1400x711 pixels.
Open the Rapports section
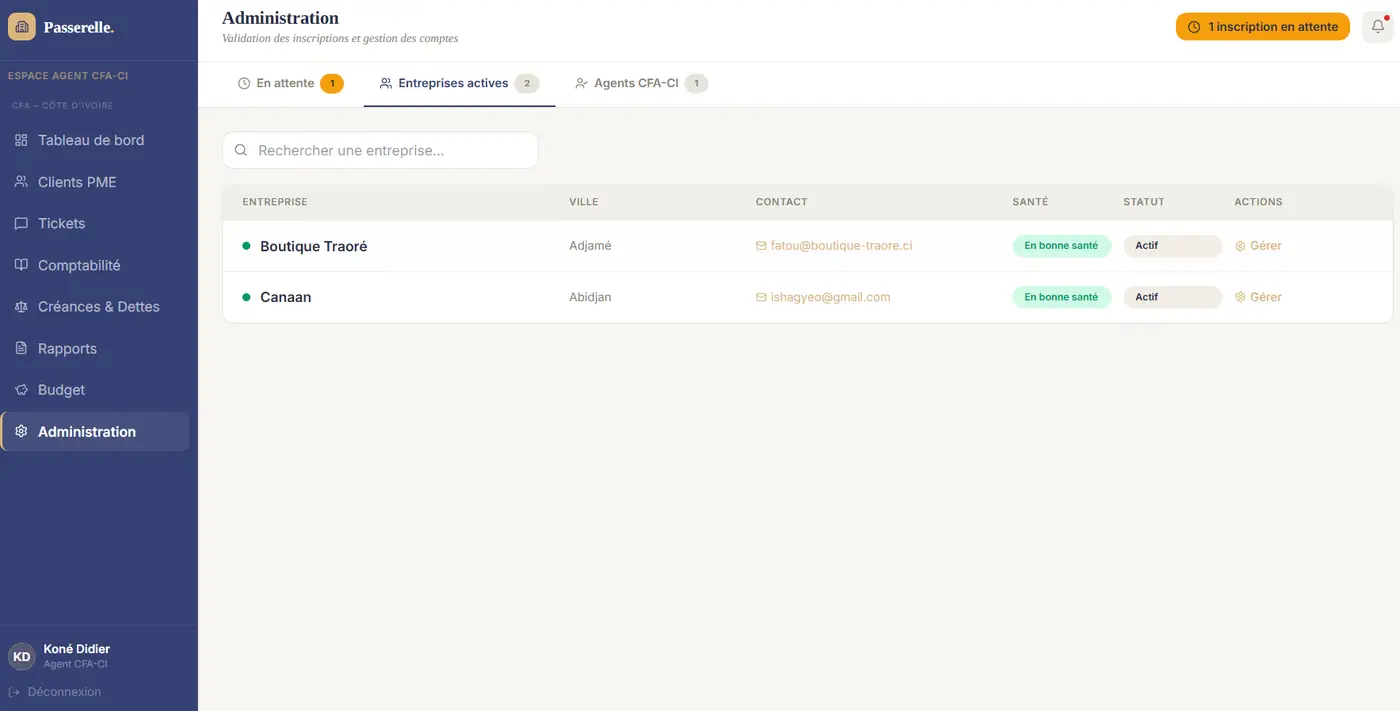click(x=95, y=348)
